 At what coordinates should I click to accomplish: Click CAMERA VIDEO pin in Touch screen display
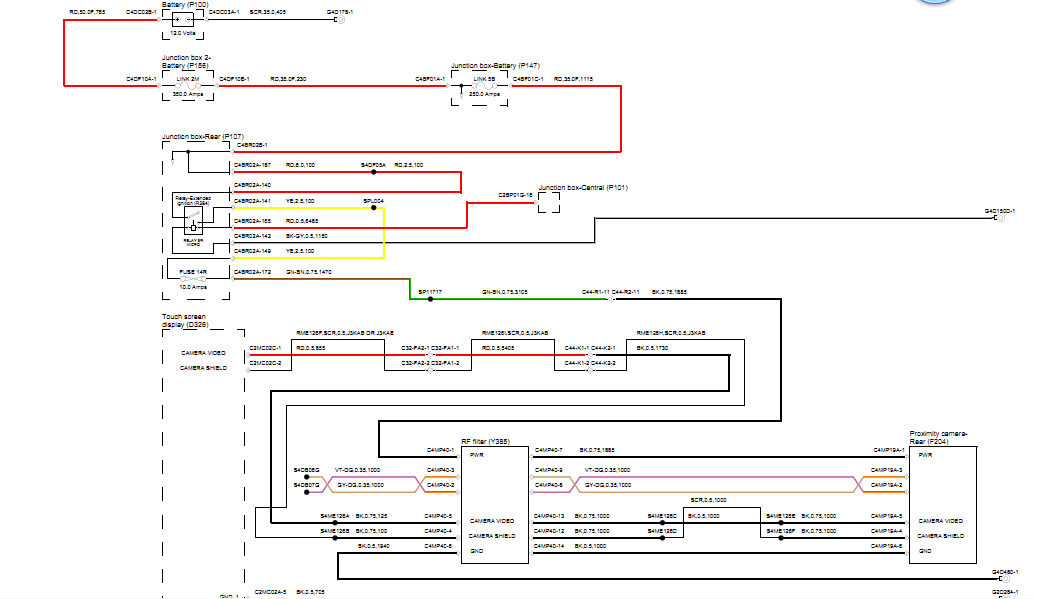click(x=204, y=353)
